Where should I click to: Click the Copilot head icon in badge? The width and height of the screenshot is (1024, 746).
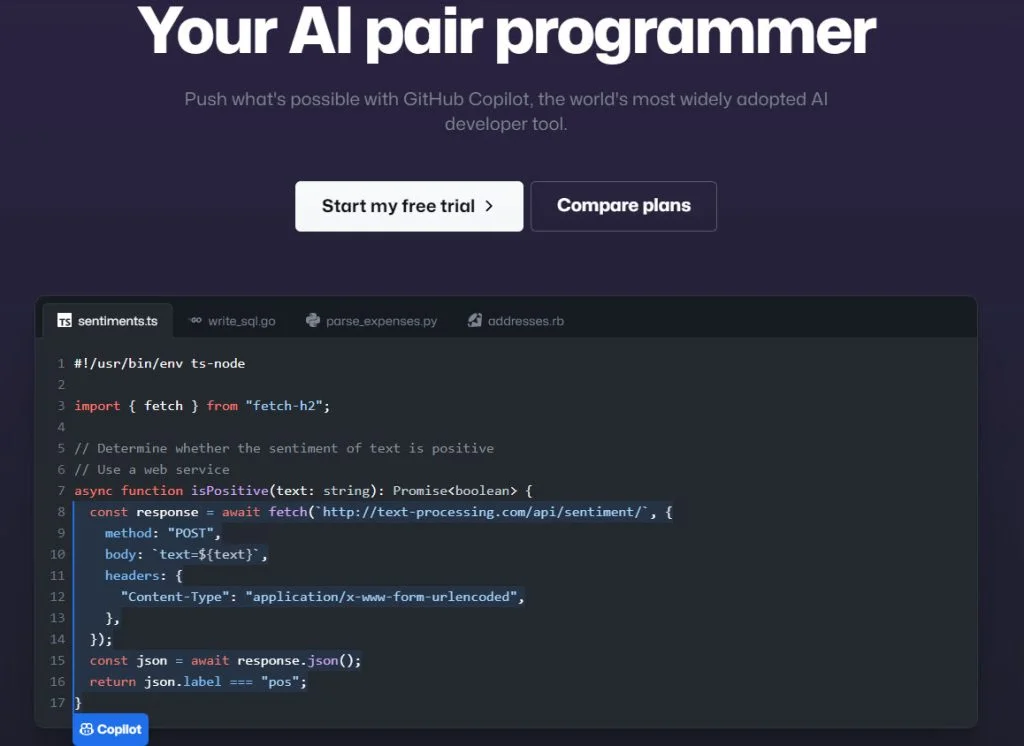pos(86,729)
